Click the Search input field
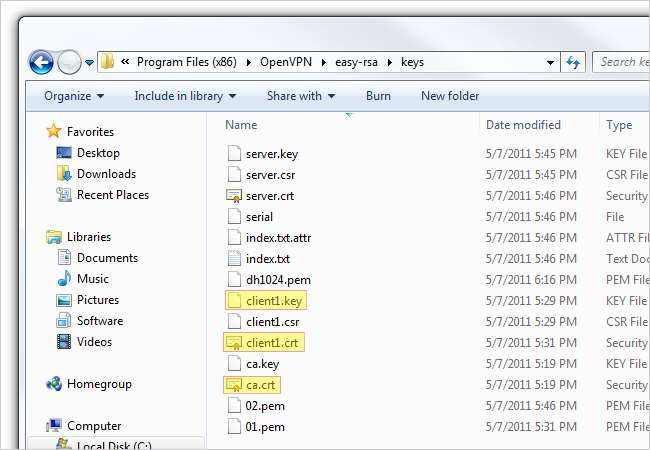The width and height of the screenshot is (650, 450). (x=622, y=62)
